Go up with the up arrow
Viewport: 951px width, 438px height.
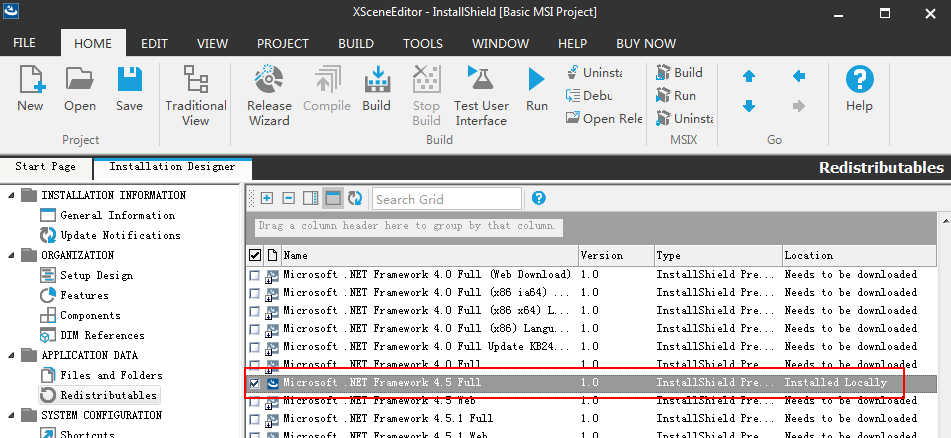(x=749, y=76)
